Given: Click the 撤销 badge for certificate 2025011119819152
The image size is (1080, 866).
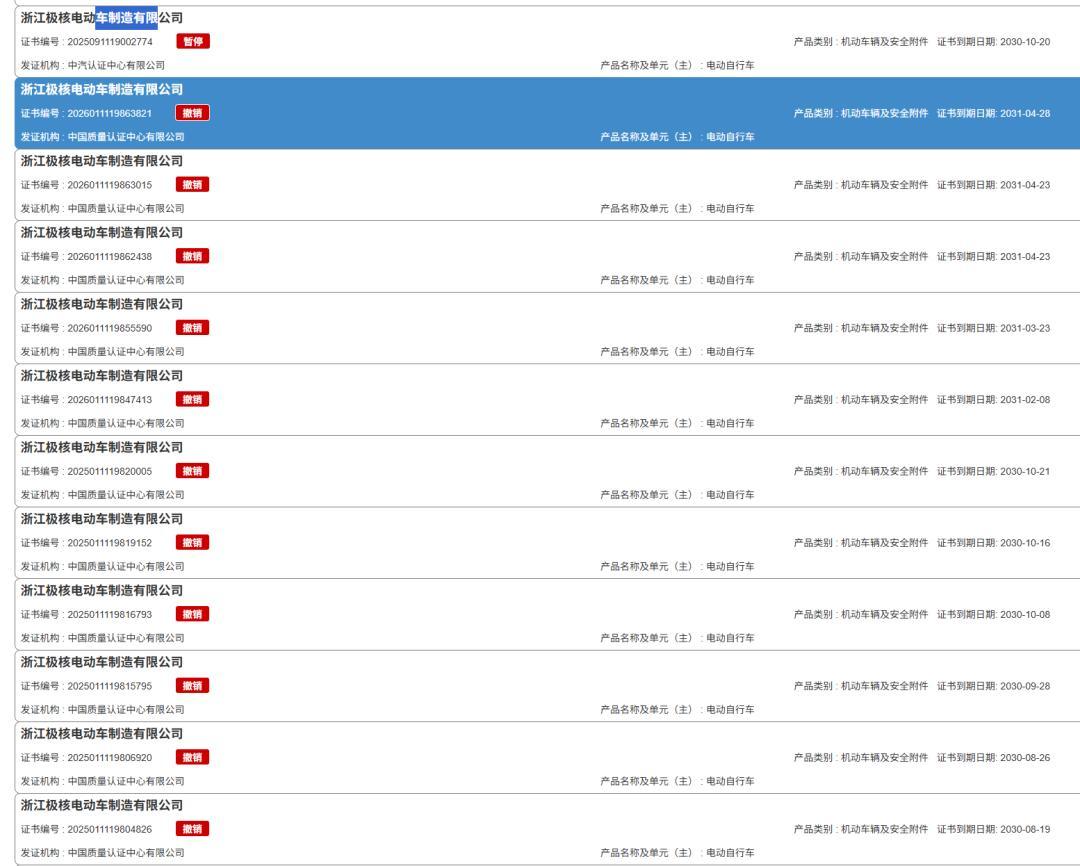Looking at the screenshot, I should (x=192, y=543).
